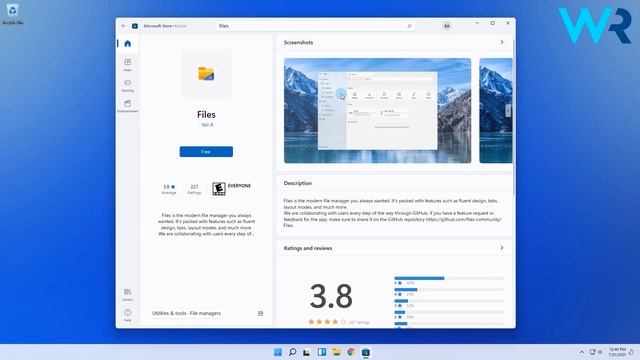Open Help in the Store sidebar
Viewport: 640px width, 360px height.
point(128,315)
